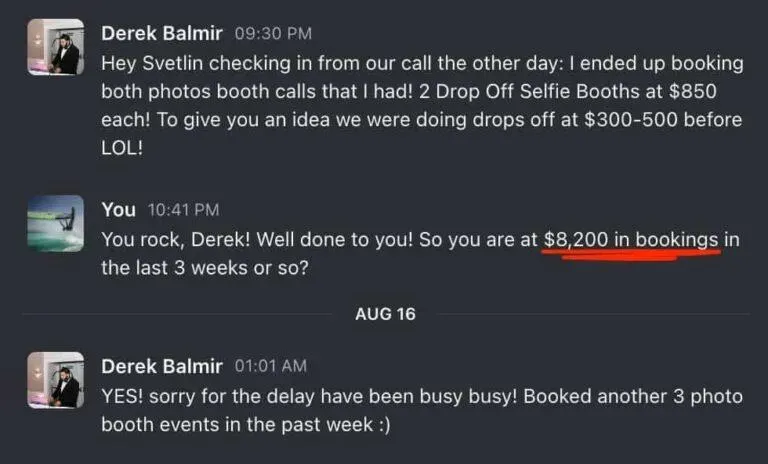Image resolution: width=768 pixels, height=464 pixels.
Task: Open Derek Balmir's avatar on first message
Action: [56, 47]
